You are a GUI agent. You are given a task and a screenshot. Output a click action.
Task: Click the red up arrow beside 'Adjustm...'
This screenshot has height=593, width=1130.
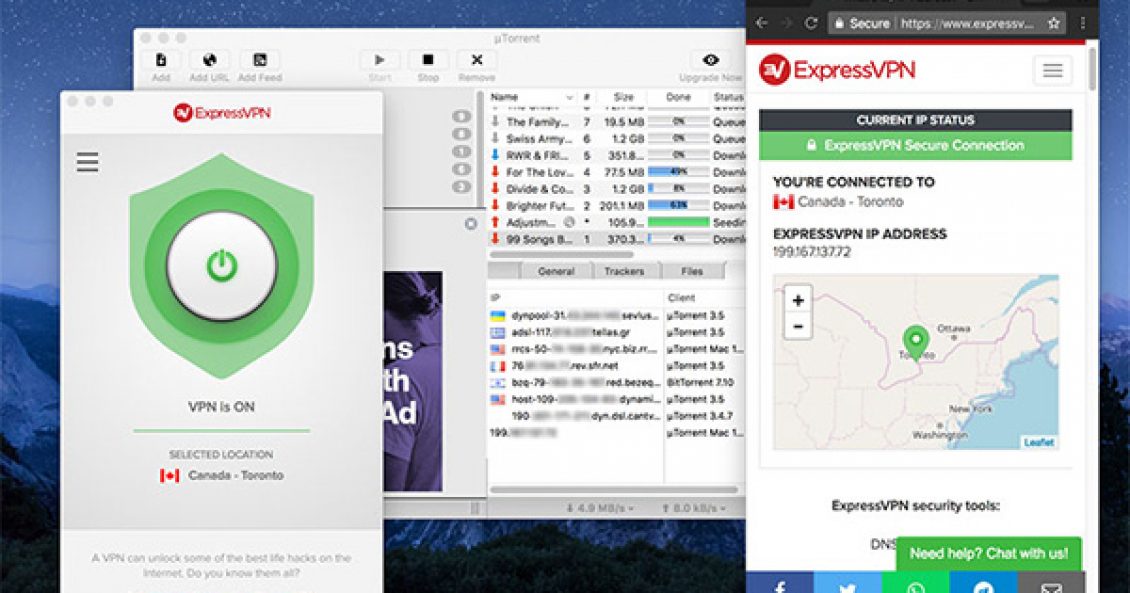click(495, 223)
